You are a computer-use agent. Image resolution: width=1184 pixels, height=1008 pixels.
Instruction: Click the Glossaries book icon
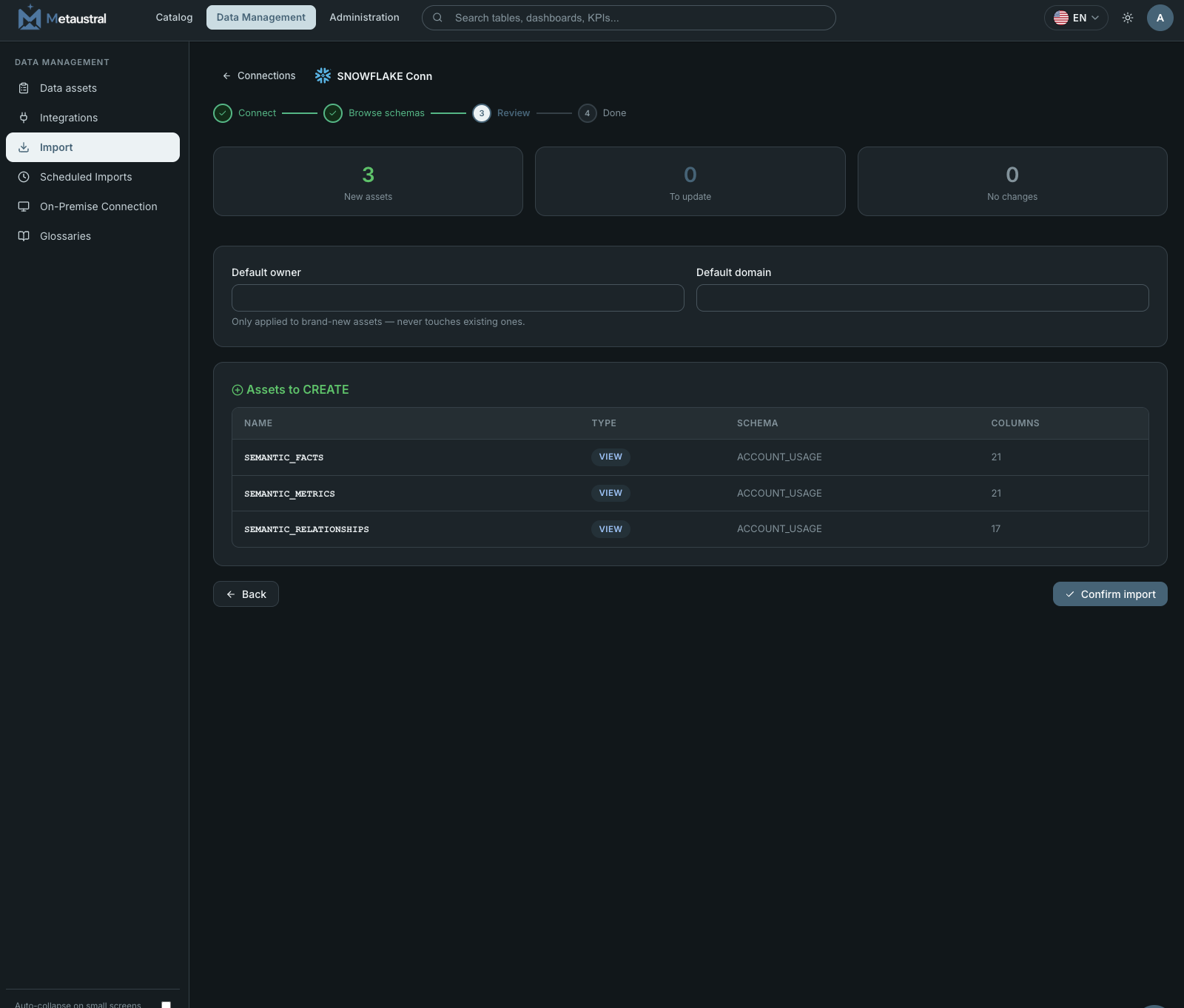(24, 236)
